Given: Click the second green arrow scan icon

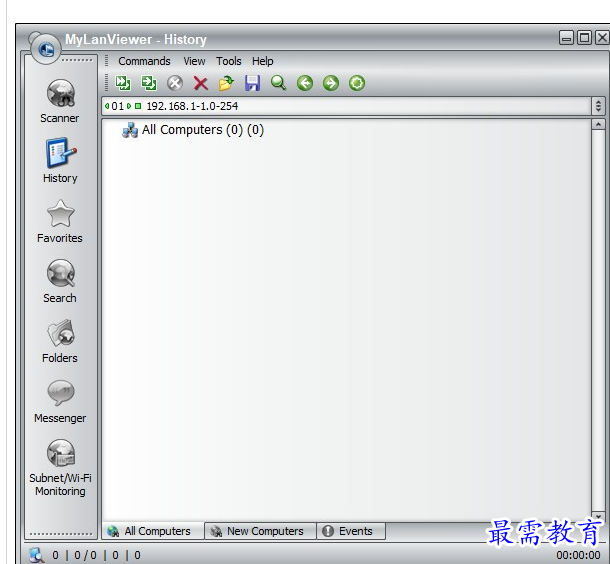Looking at the screenshot, I should tap(149, 83).
